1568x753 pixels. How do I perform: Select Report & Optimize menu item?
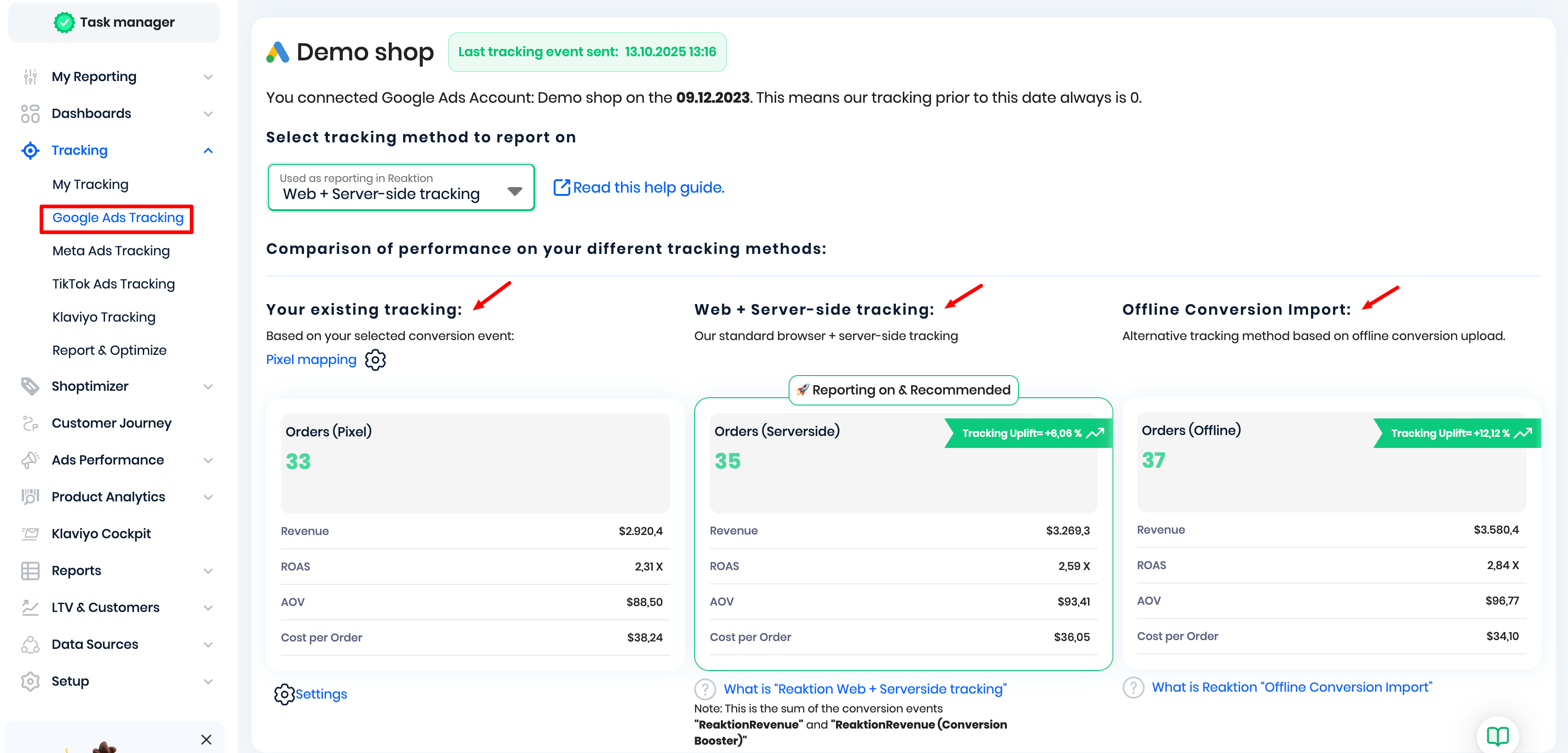(109, 351)
